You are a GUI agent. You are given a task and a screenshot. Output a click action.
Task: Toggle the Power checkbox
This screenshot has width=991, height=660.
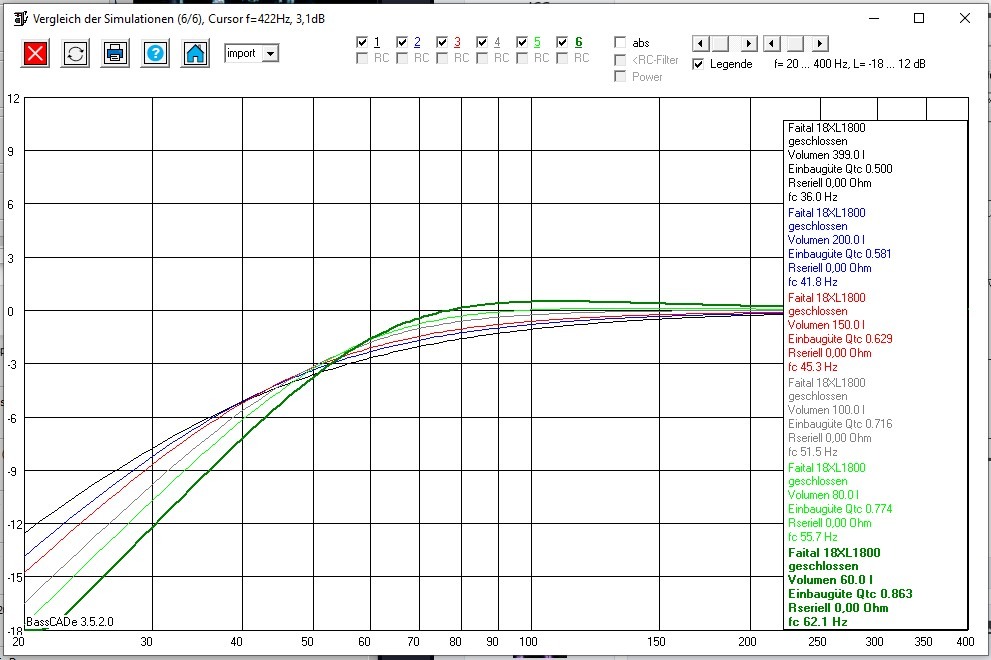coord(620,76)
